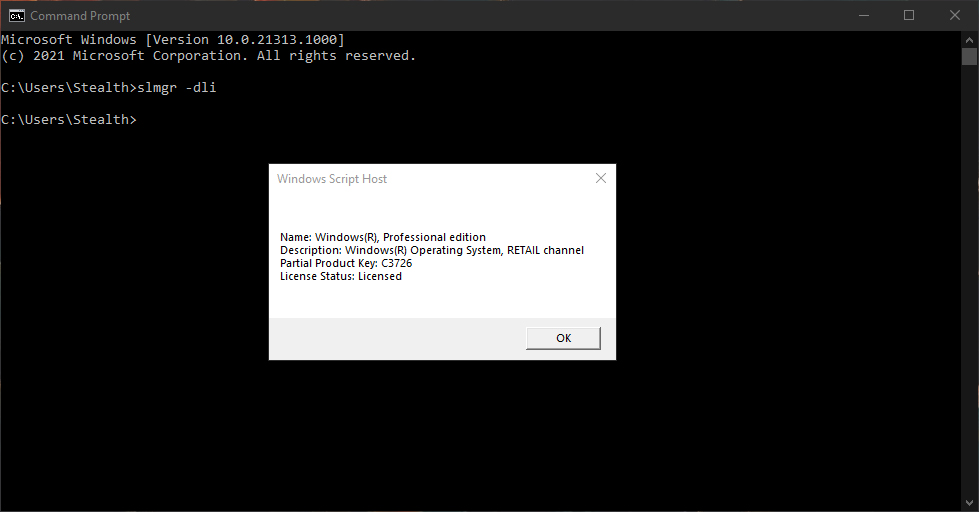Viewport: 979px width, 512px height.
Task: Close the Command Prompt window
Action: (955, 16)
